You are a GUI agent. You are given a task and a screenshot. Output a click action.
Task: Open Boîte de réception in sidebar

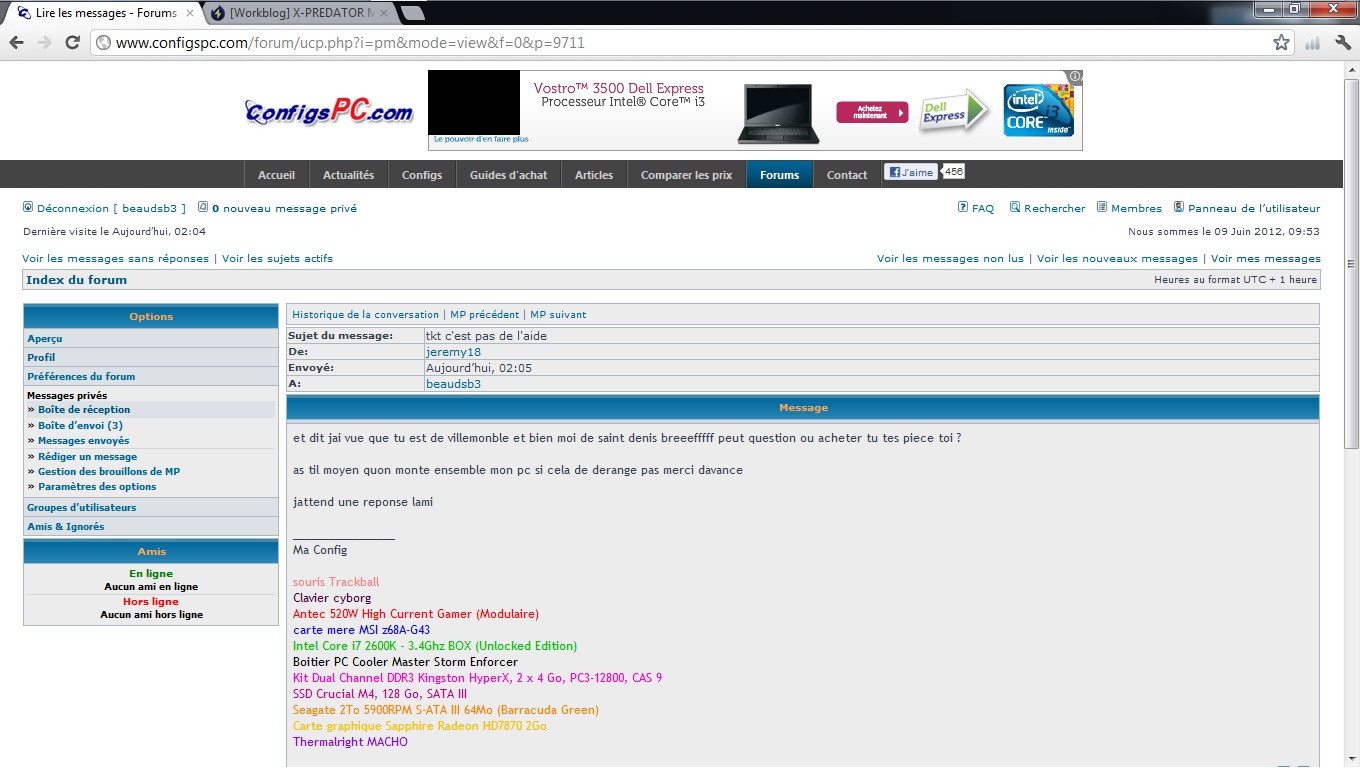84,410
